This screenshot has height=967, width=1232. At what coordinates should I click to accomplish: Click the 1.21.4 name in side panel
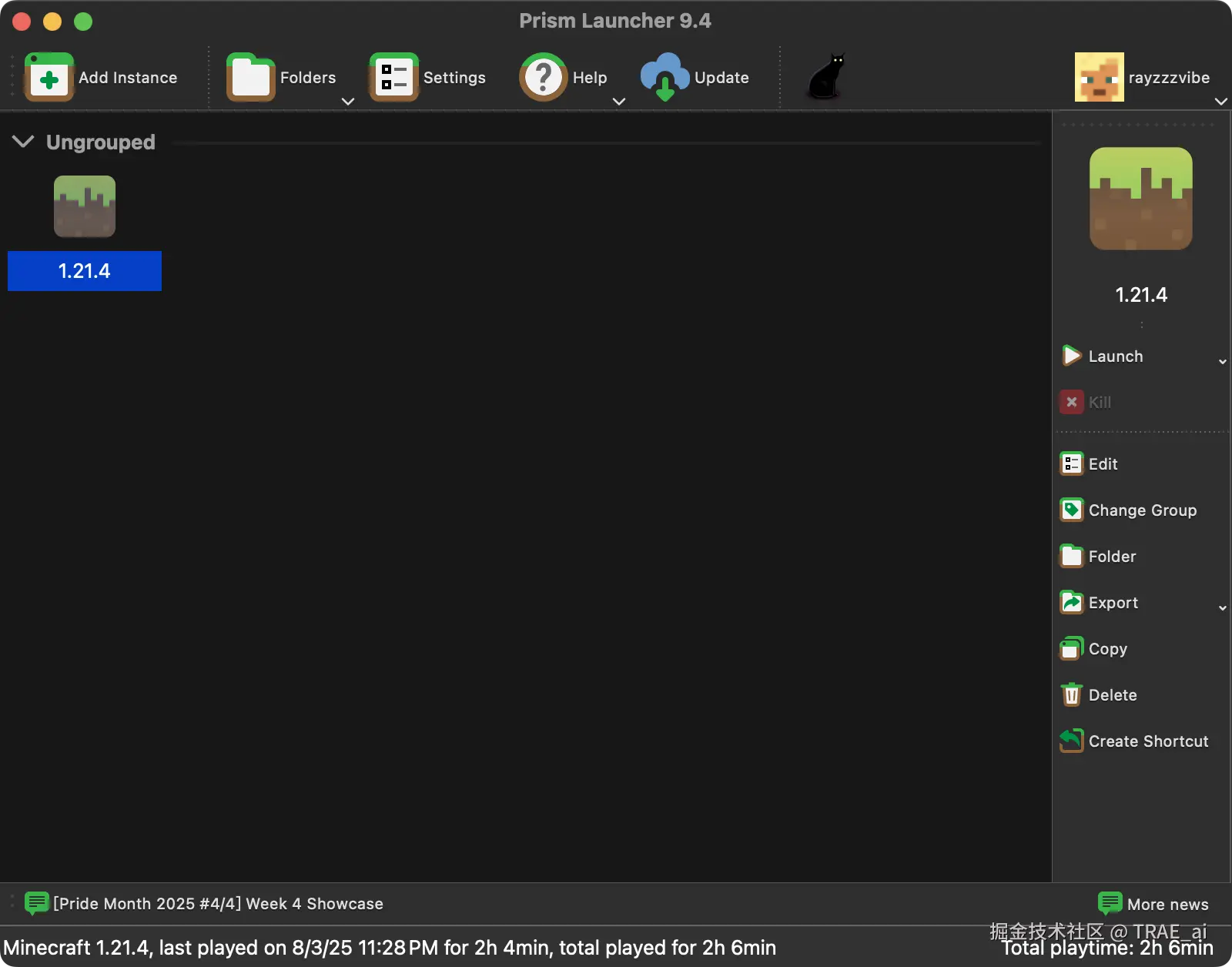[x=1141, y=295]
